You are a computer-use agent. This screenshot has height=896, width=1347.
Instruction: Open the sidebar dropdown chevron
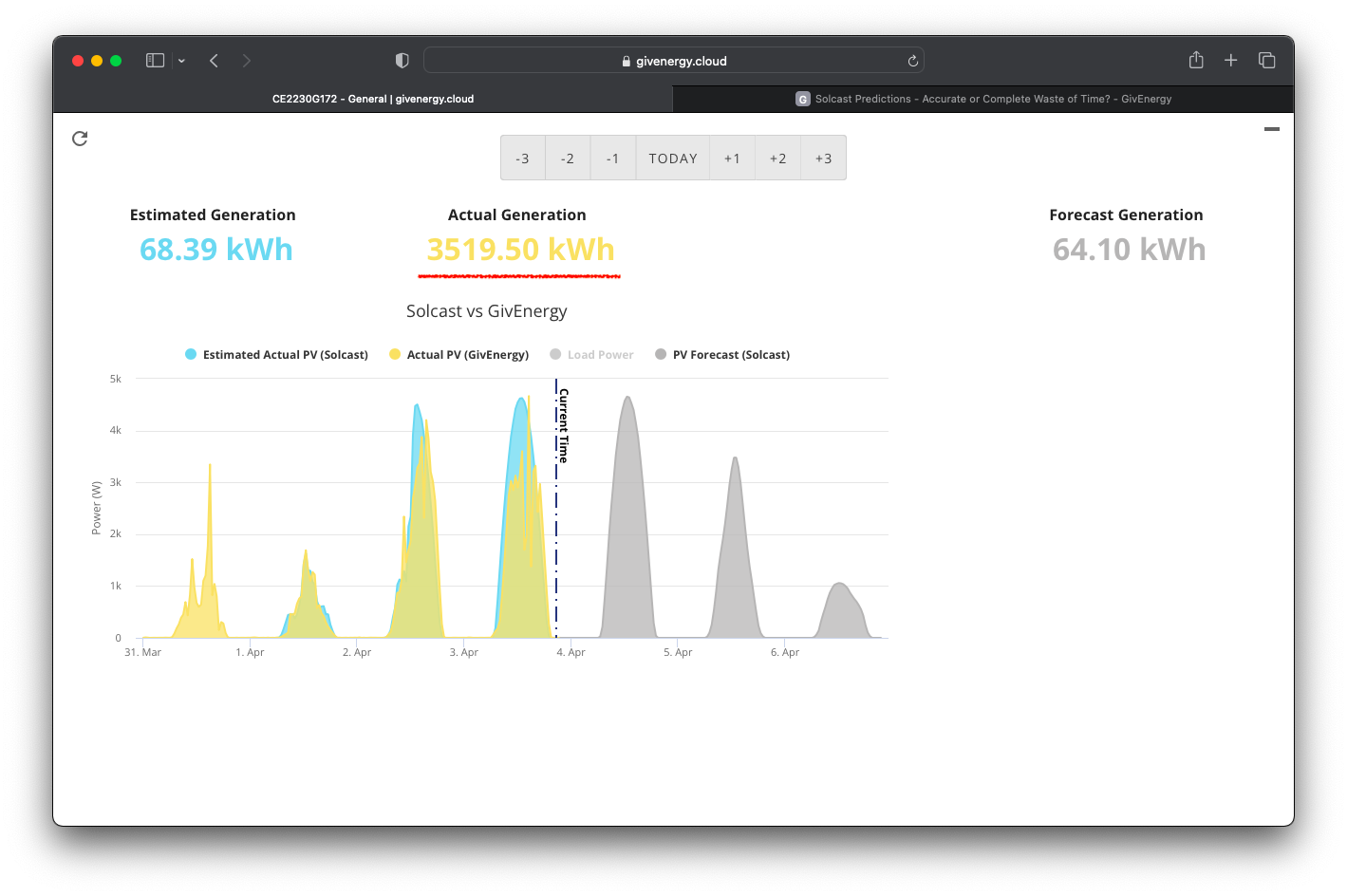tap(181, 61)
